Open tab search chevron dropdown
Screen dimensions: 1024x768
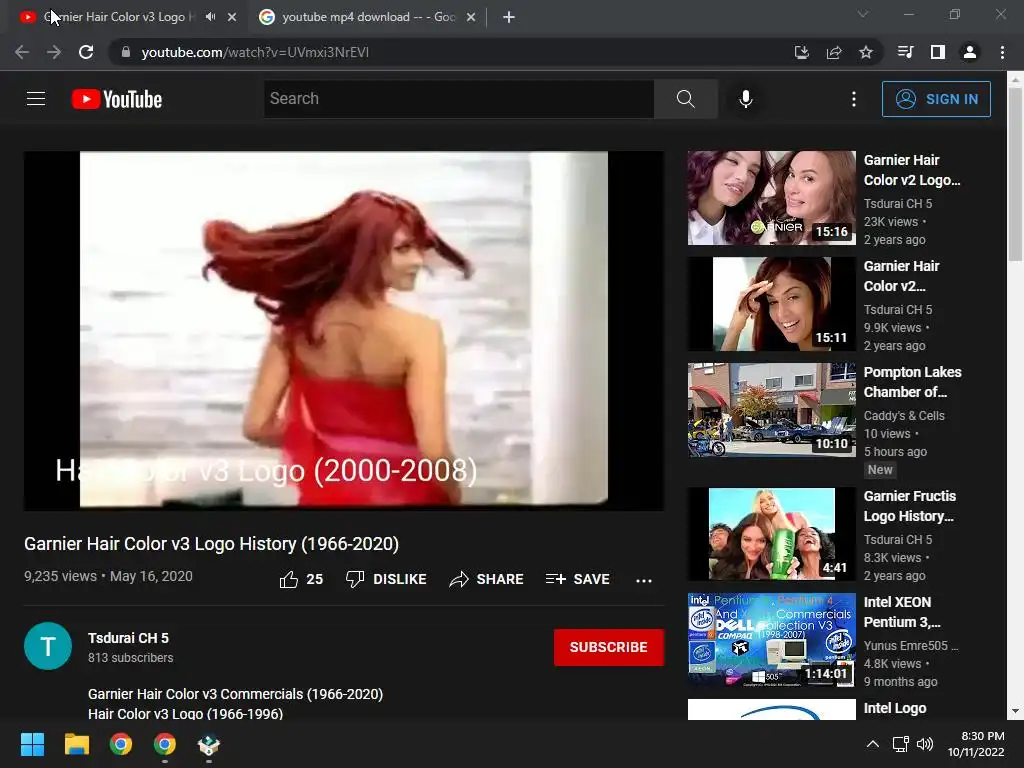coord(863,14)
